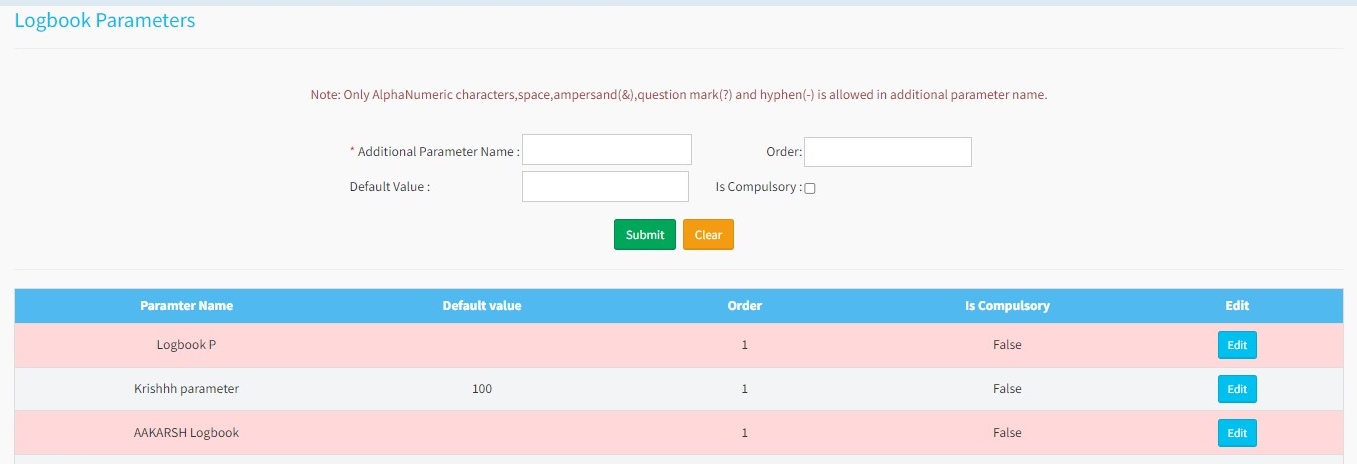The image size is (1357, 464).
Task: Click the Logbook Parameters page heading
Action: [x=105, y=20]
